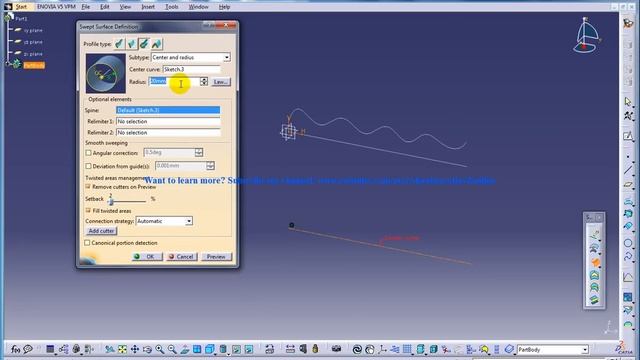Click the Preview button
The image size is (640, 360).
click(216, 256)
